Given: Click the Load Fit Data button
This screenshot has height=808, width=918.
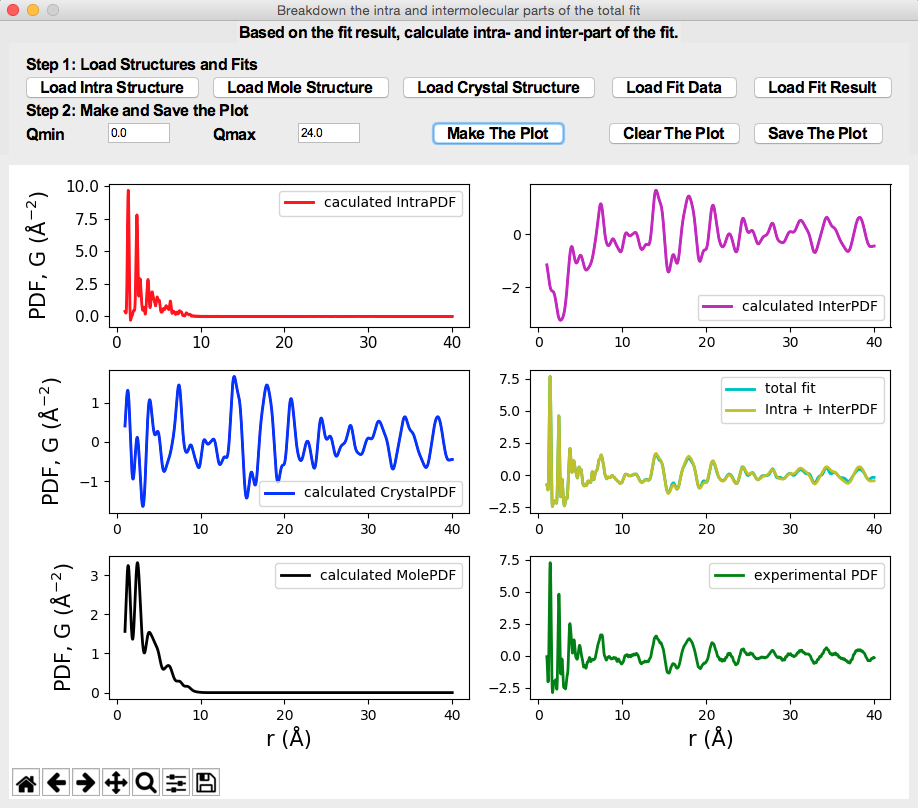Looking at the screenshot, I should point(674,87).
